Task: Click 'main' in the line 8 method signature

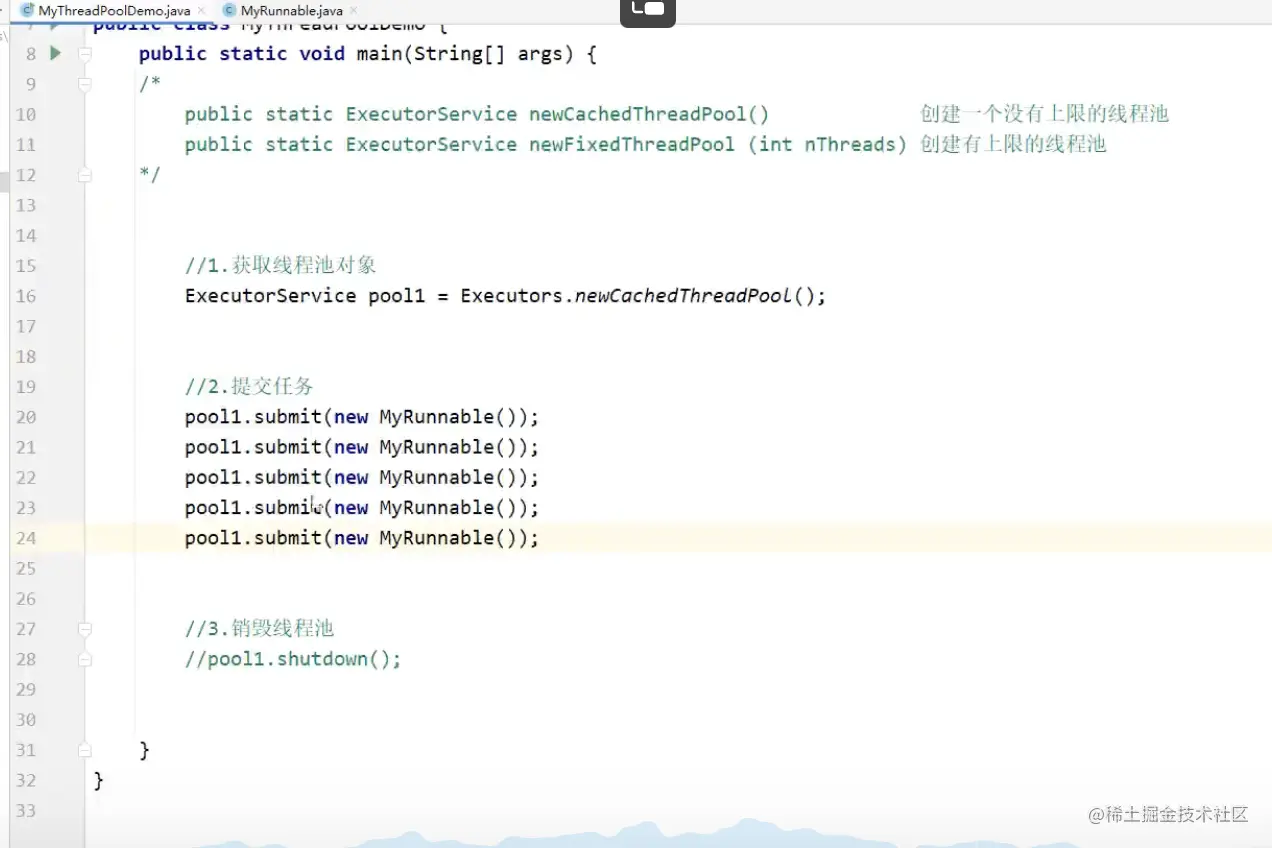Action: click(379, 54)
